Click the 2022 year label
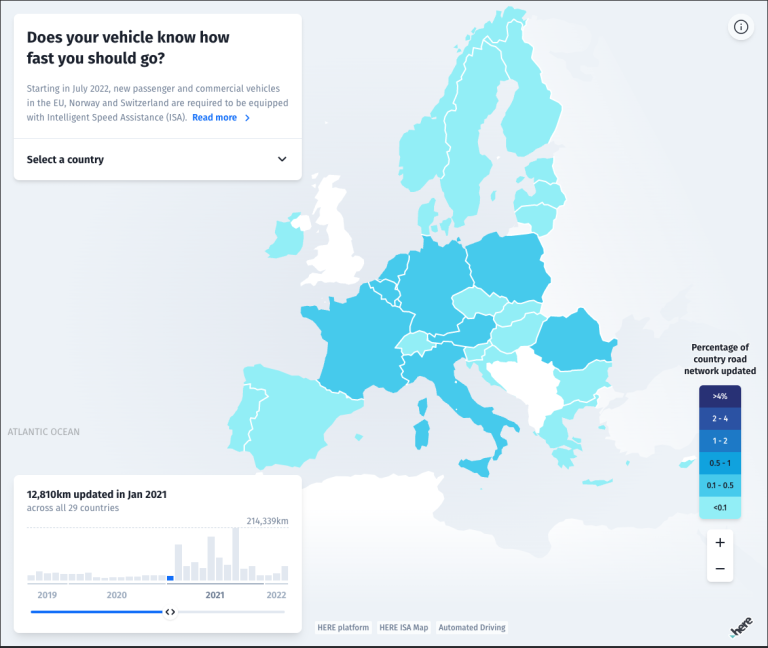Screen dimensions: 768x648 coord(276,595)
